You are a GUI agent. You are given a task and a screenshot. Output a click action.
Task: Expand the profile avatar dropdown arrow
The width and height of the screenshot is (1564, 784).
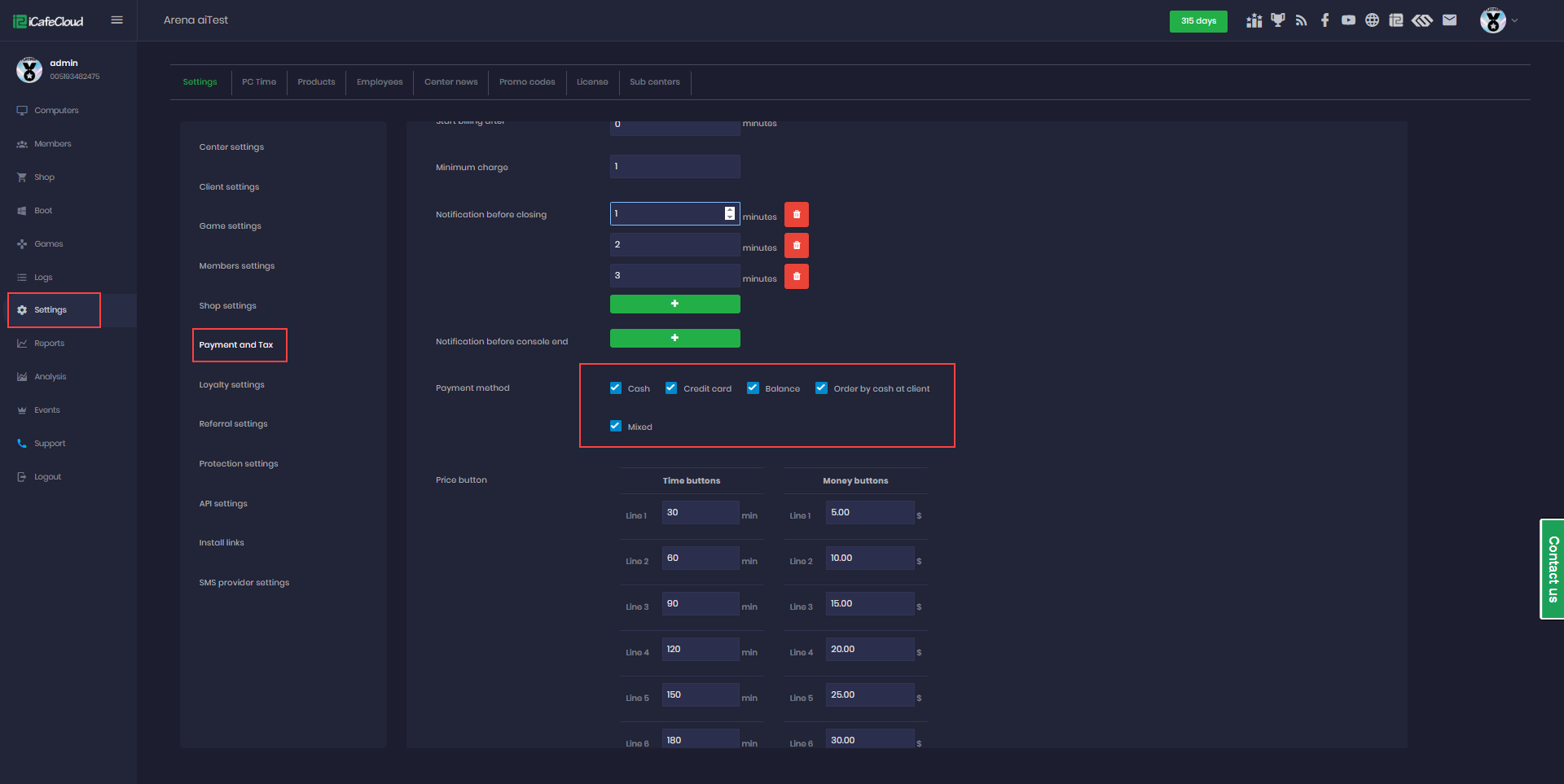pyautogui.click(x=1514, y=20)
